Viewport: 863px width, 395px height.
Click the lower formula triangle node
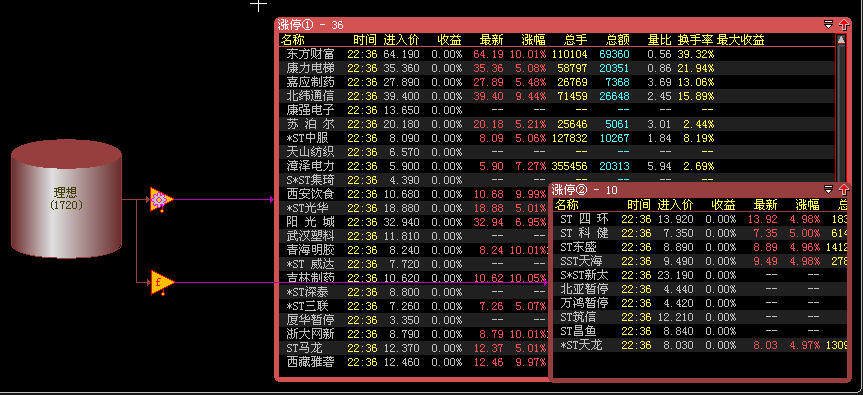tap(162, 283)
